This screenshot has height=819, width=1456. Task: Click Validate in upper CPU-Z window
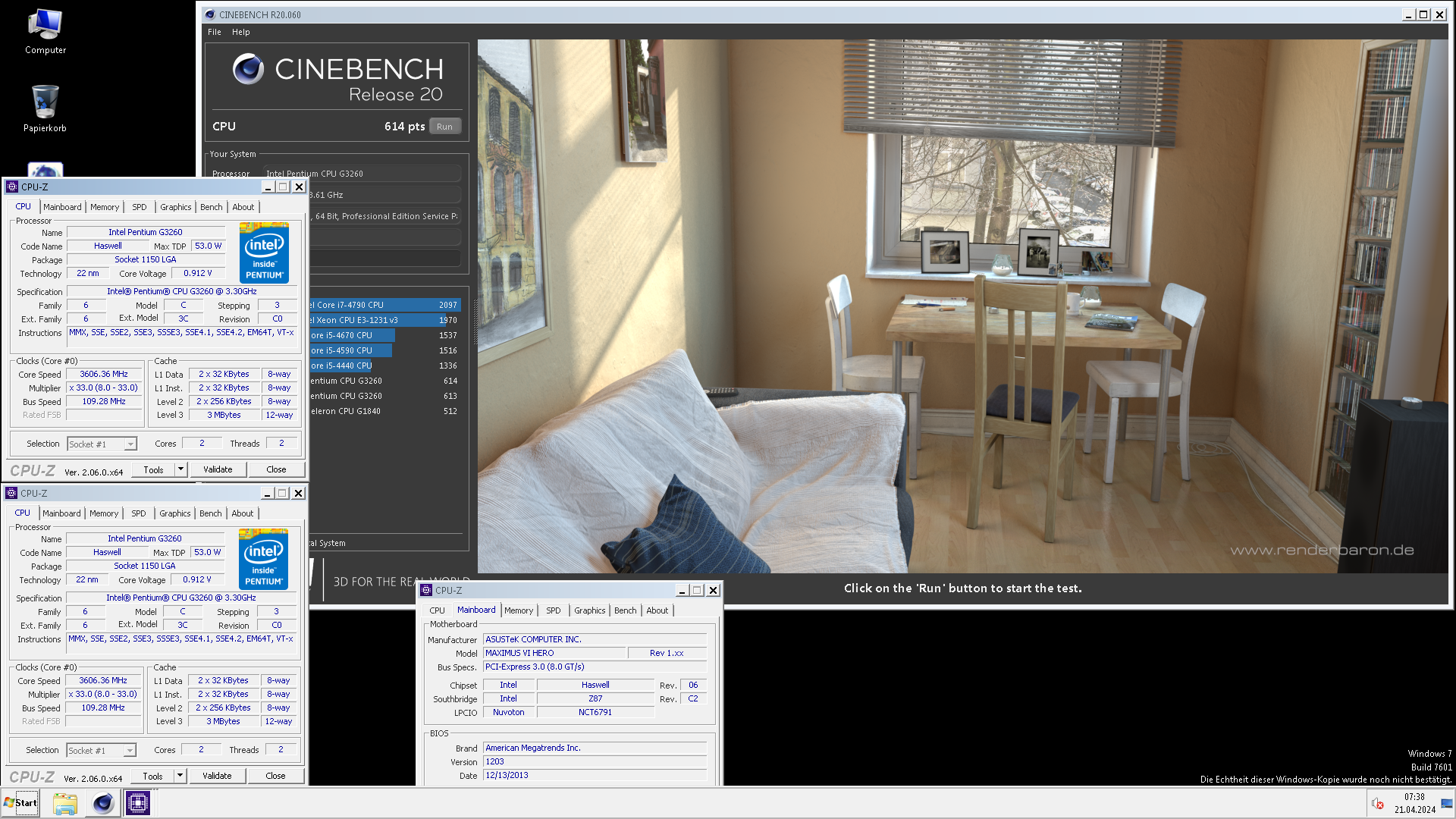[218, 469]
